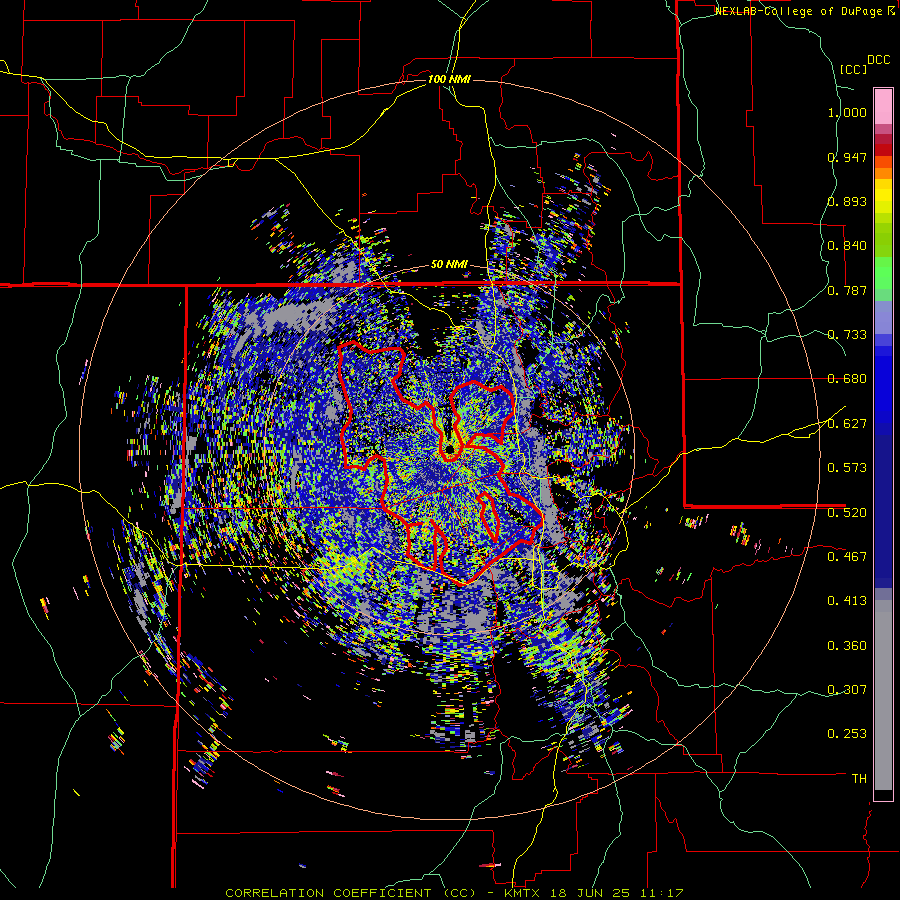Select the 0.467 scale value
The width and height of the screenshot is (900, 900).
(x=847, y=557)
